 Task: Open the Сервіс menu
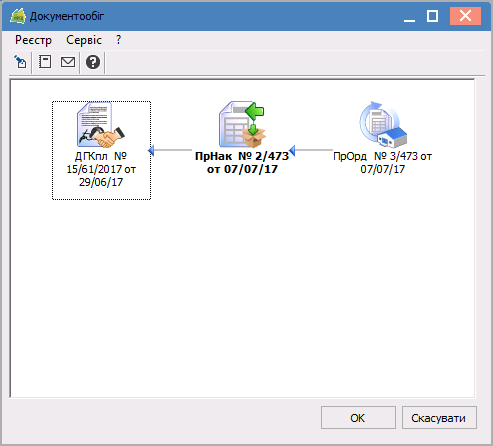pyautogui.click(x=84, y=40)
